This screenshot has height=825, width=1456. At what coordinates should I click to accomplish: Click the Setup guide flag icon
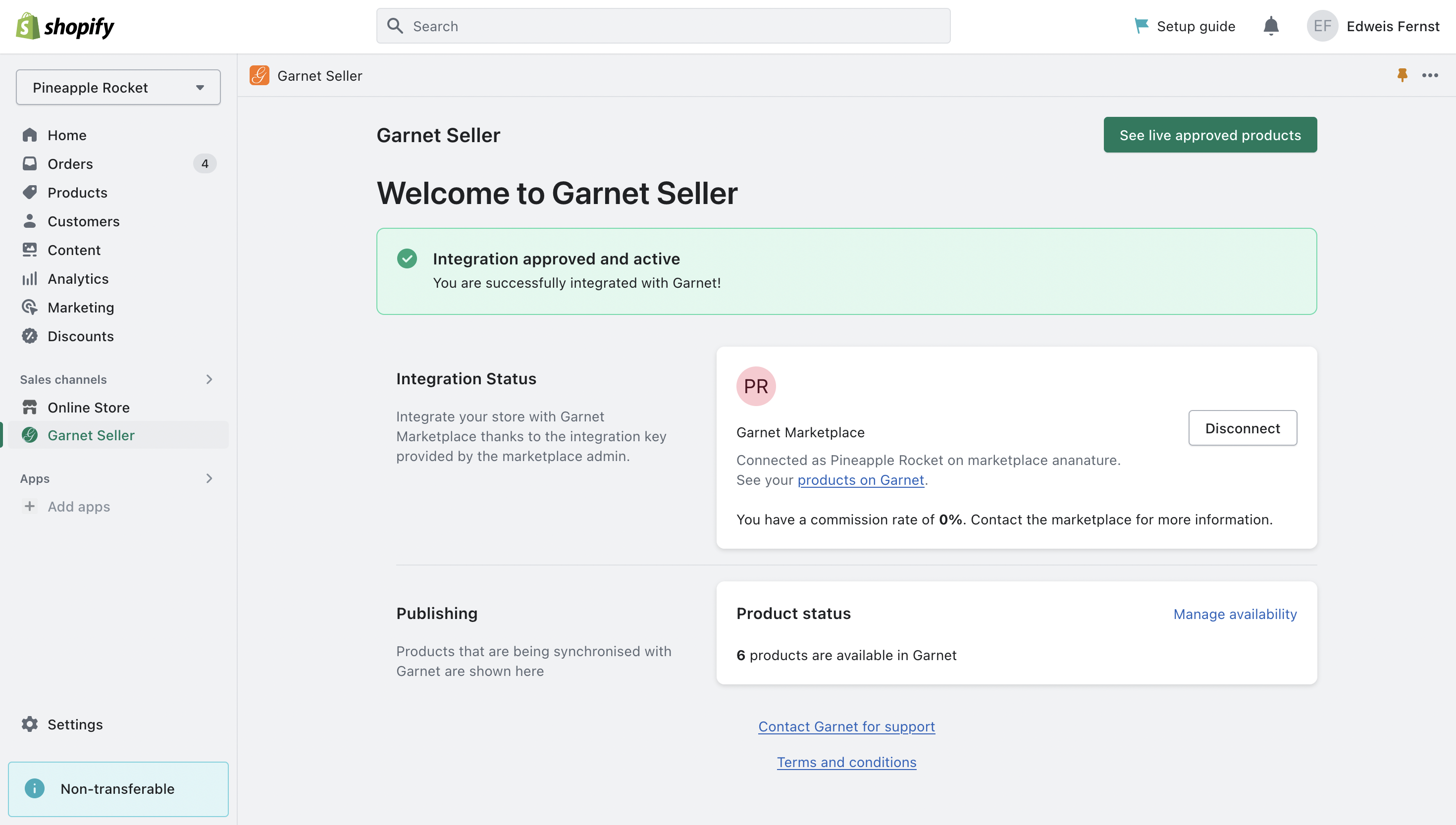(x=1141, y=26)
